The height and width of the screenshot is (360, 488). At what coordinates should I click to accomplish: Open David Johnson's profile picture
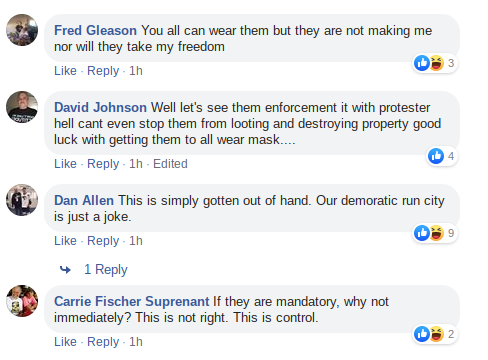22,107
